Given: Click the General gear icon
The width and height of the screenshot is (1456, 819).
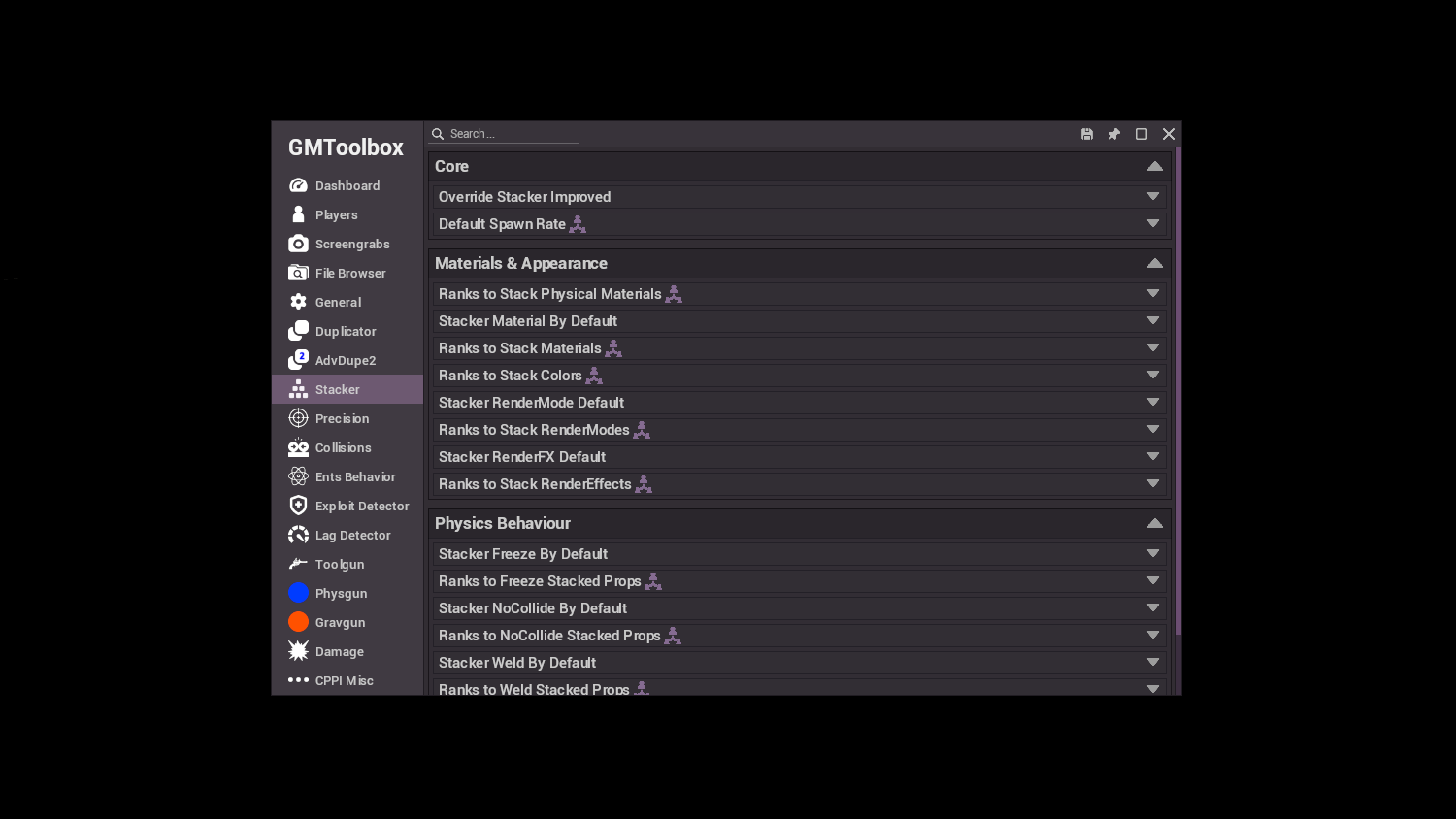Looking at the screenshot, I should [298, 302].
